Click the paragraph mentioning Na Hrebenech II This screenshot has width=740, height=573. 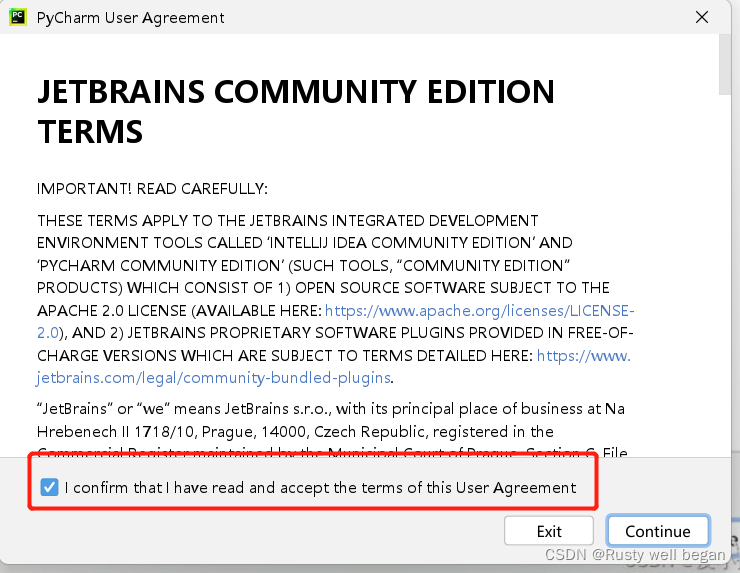coord(332,430)
